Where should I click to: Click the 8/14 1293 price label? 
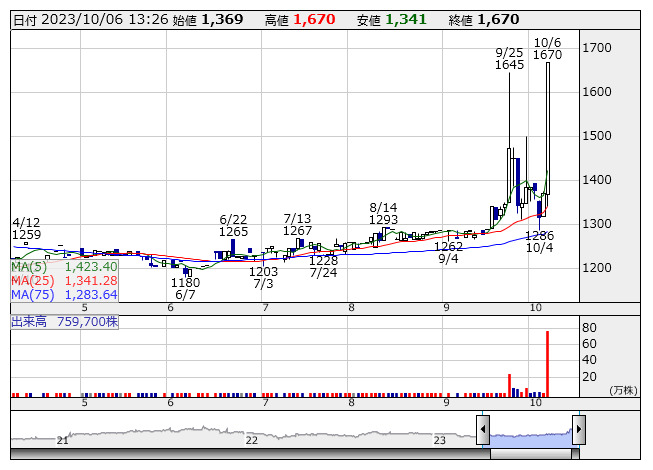click(383, 213)
